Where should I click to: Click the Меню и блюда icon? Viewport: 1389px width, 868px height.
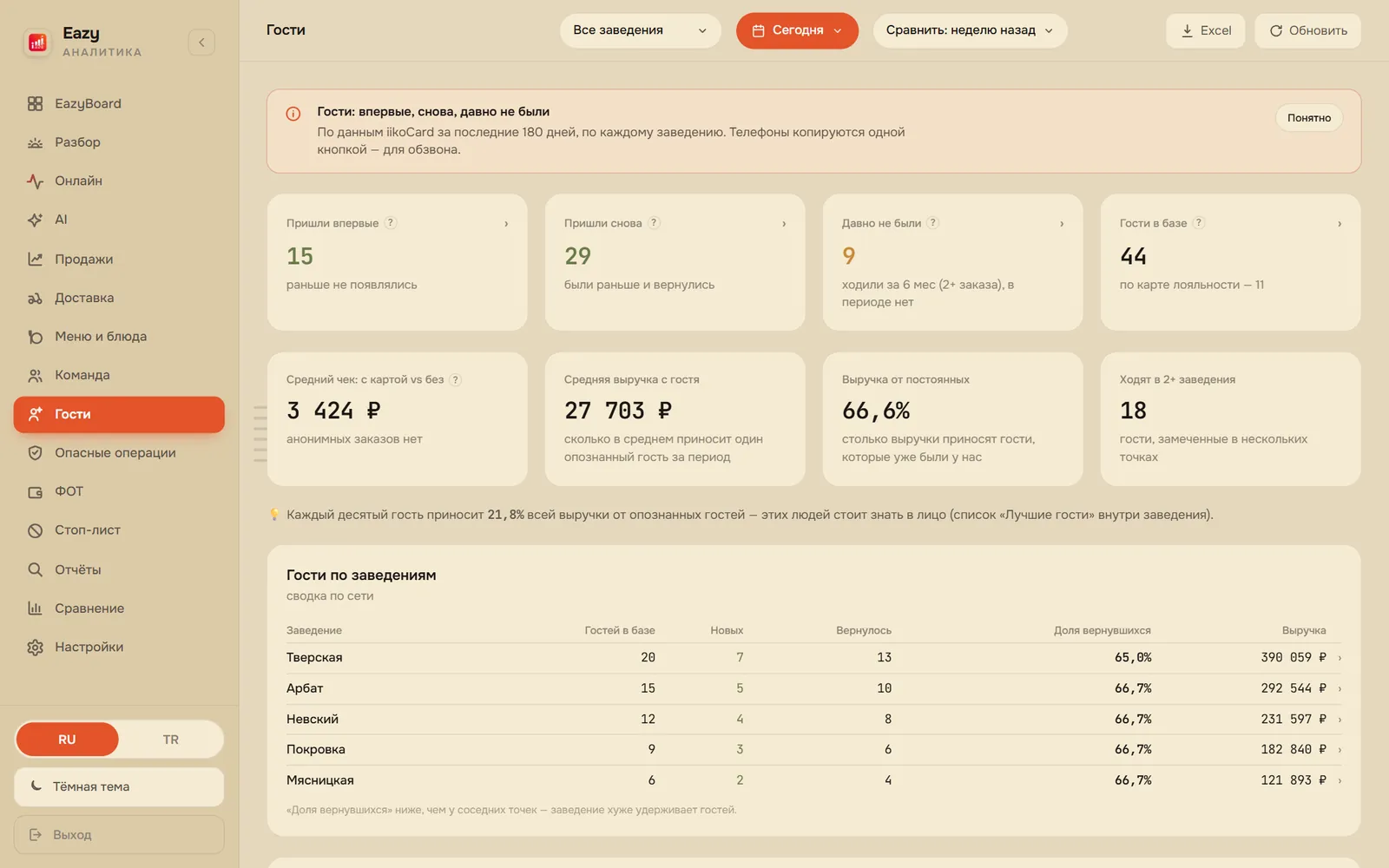click(x=35, y=336)
